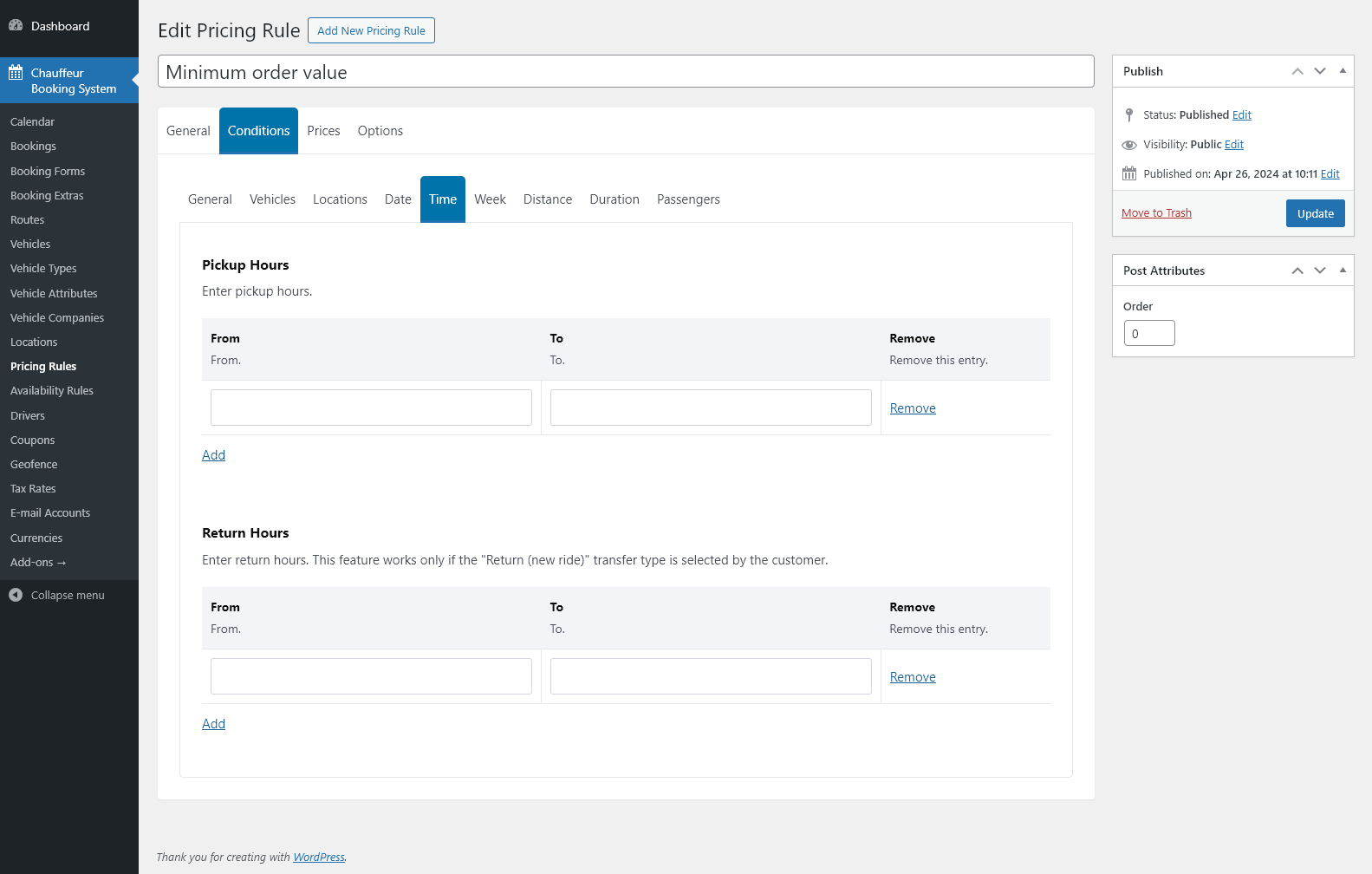Screen dimensions: 1372x874
Task: Collapse the Post Attributes panel
Action: pyautogui.click(x=1343, y=271)
